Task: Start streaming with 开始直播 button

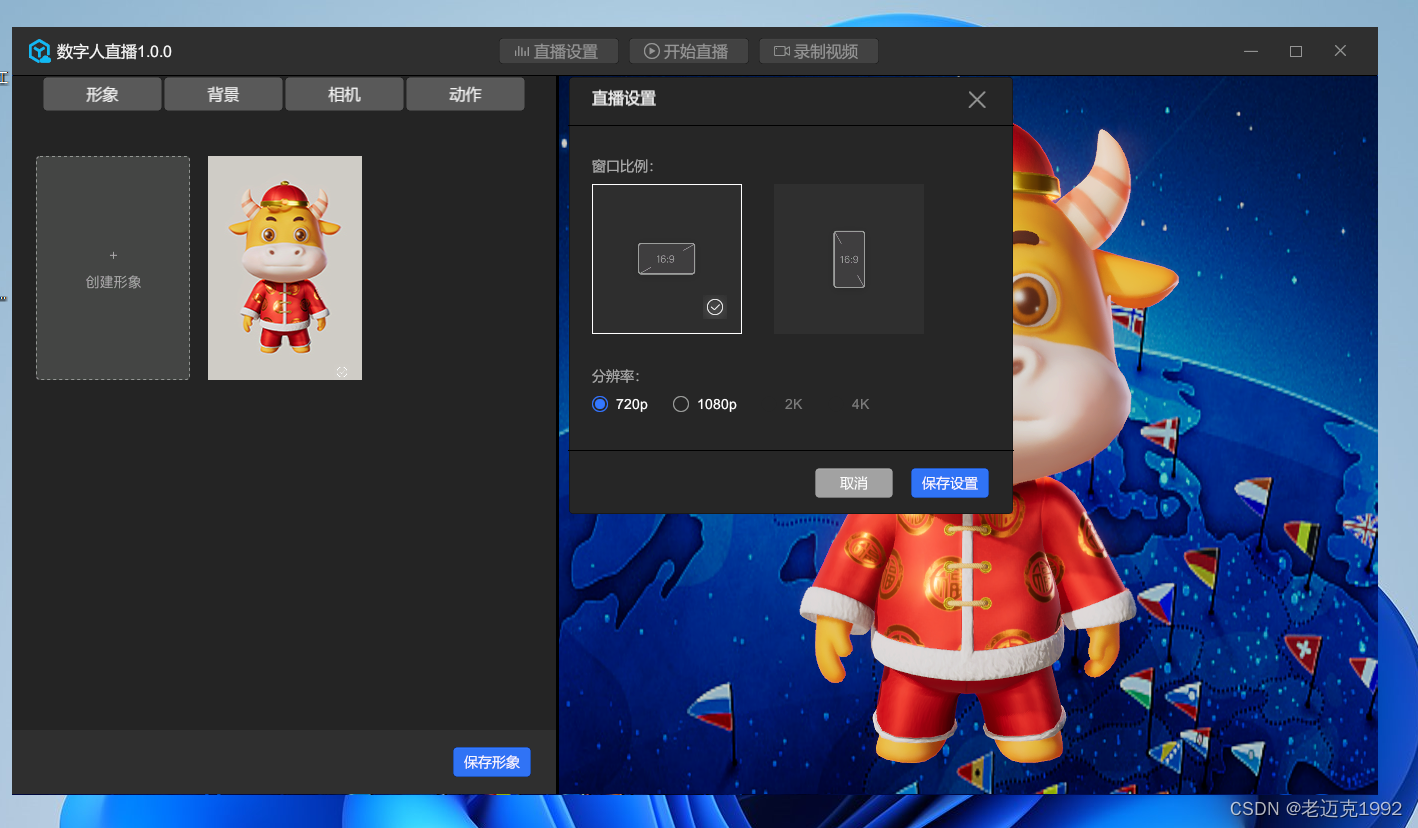Action: 689,51
